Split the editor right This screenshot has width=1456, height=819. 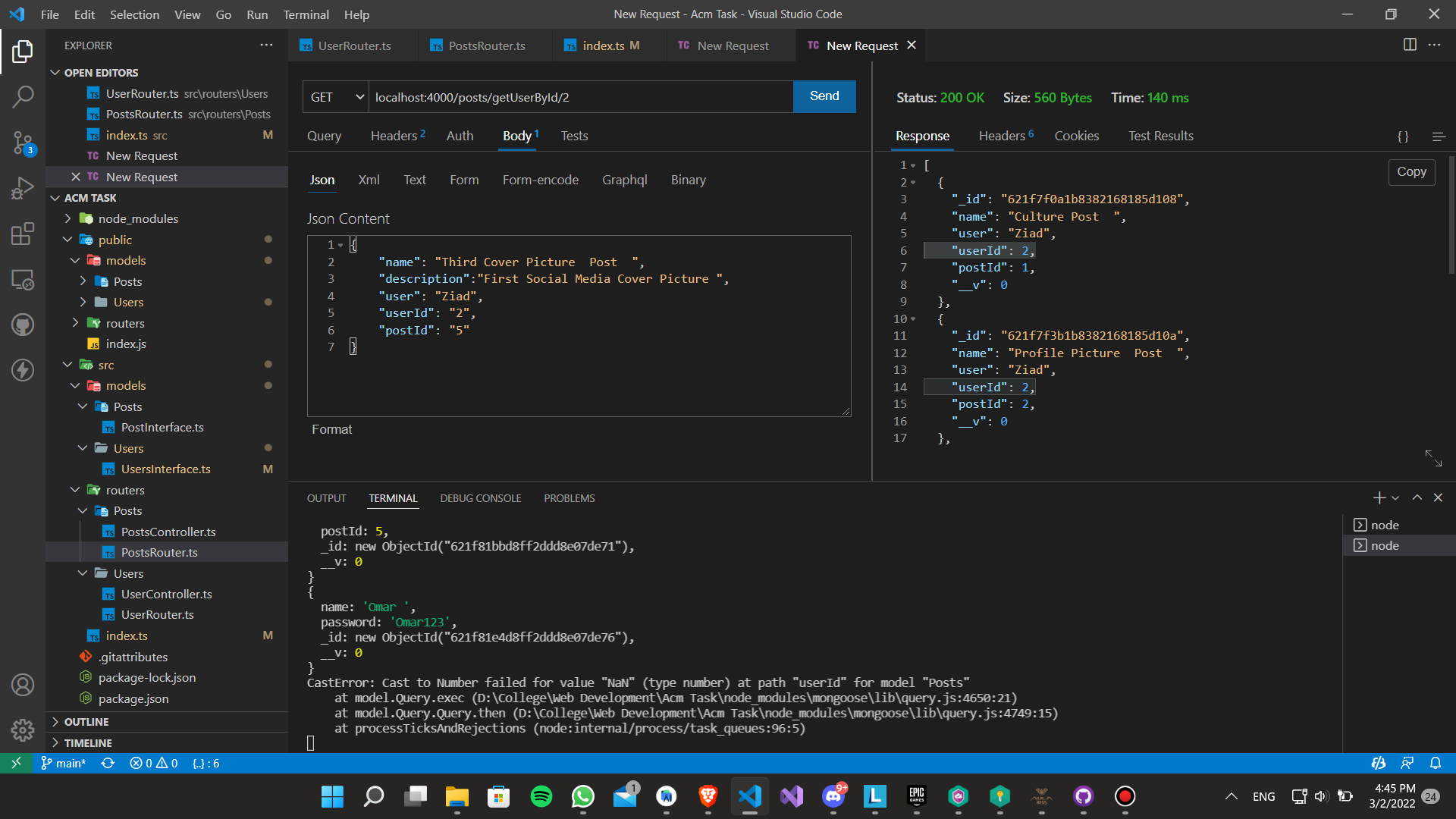coord(1410,45)
